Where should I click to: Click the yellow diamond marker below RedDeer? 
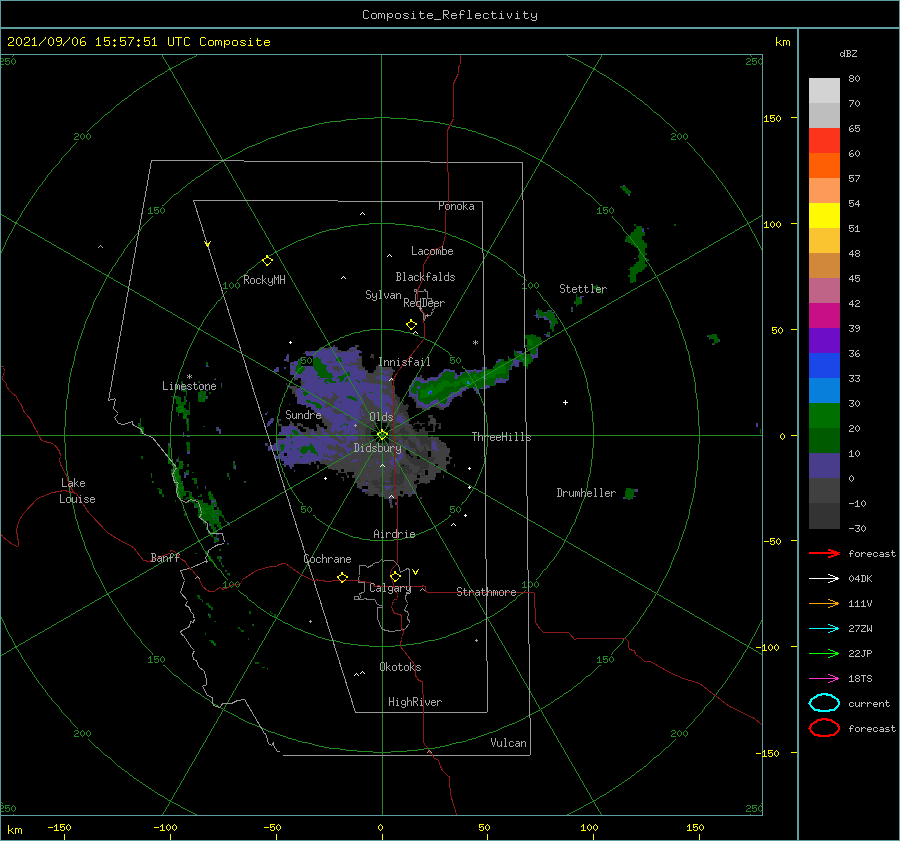[x=412, y=325]
